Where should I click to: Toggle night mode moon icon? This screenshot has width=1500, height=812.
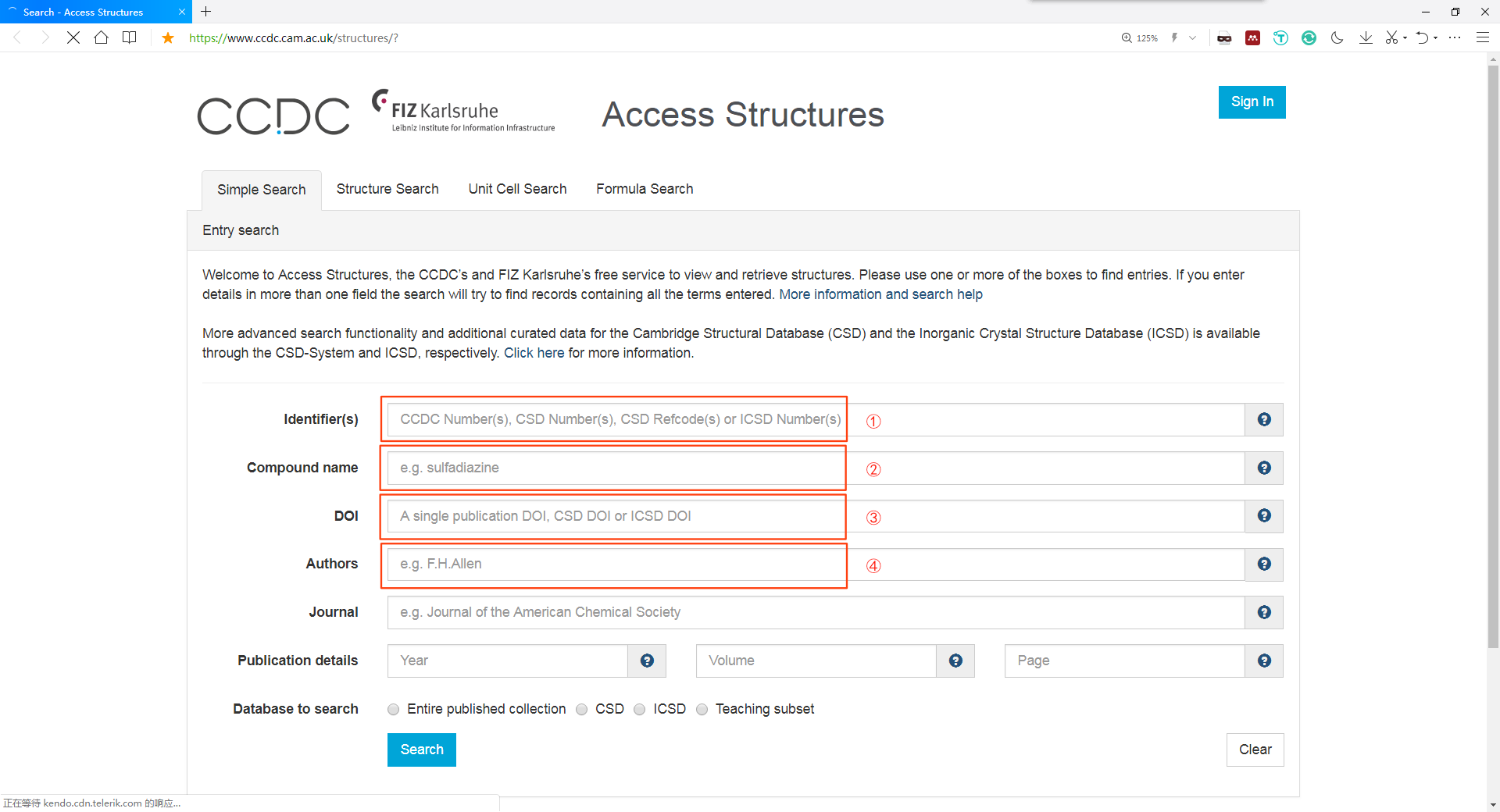point(1337,37)
